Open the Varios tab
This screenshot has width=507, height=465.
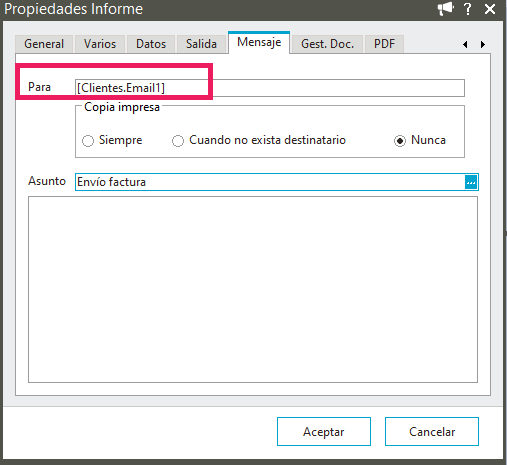(100, 44)
